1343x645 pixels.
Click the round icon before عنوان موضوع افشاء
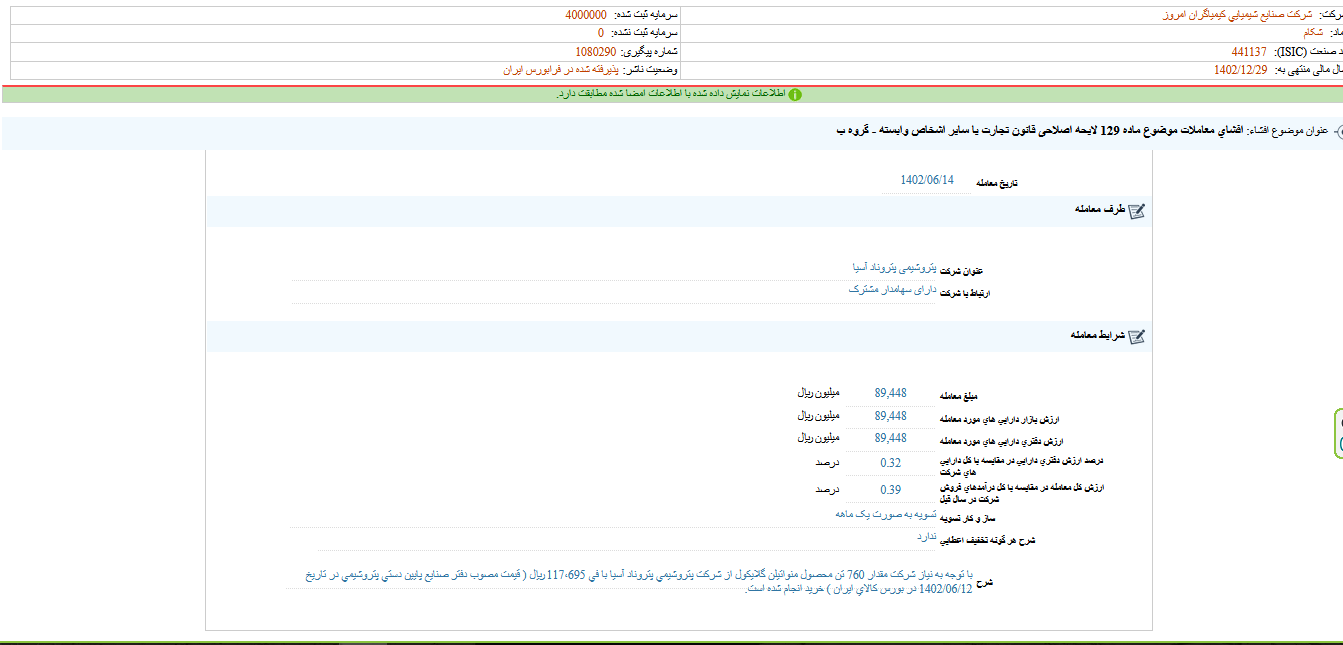click(1337, 132)
